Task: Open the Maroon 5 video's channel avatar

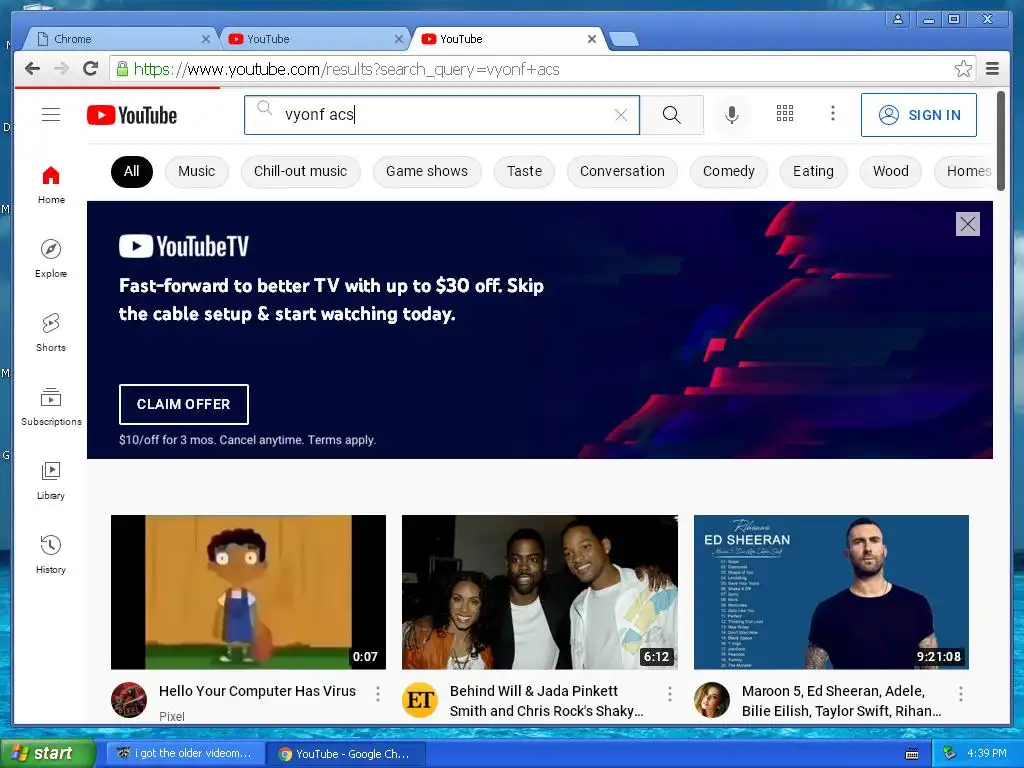Action: click(x=712, y=700)
